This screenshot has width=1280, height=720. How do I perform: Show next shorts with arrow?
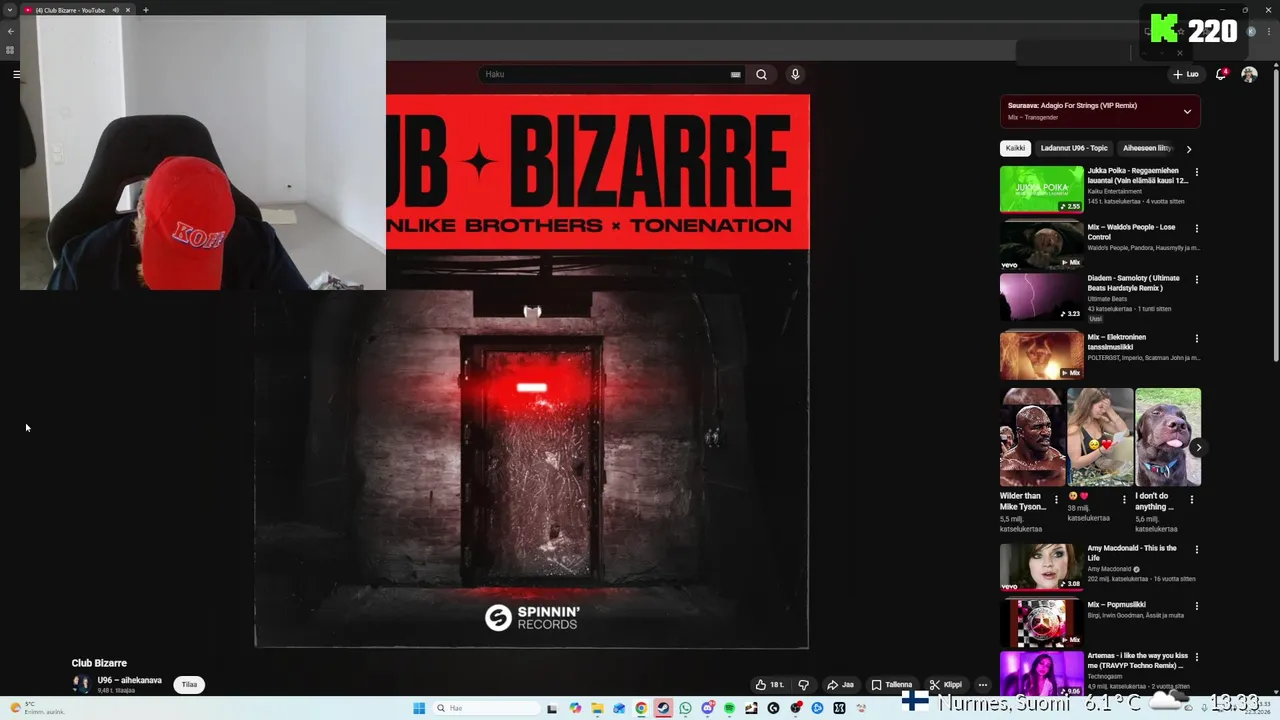(x=1197, y=447)
